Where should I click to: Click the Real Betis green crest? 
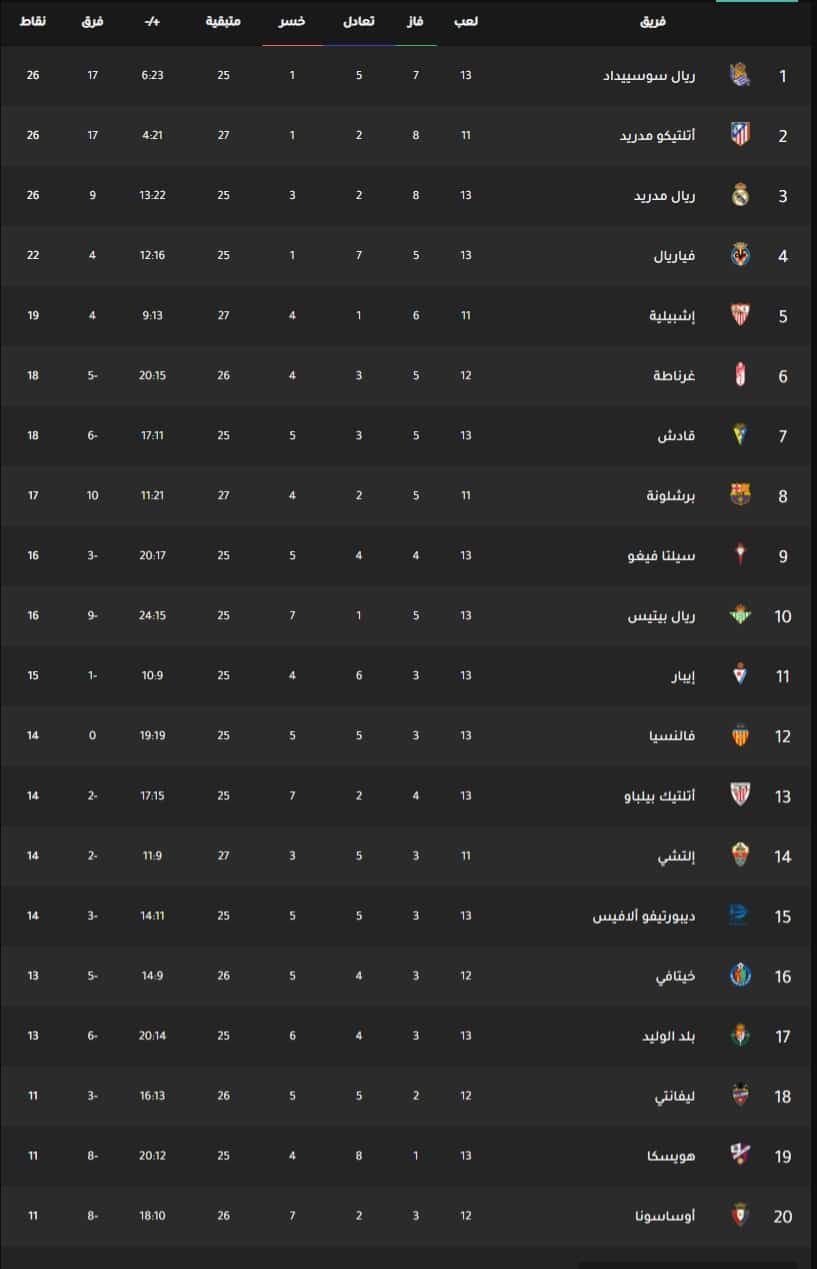coord(740,615)
